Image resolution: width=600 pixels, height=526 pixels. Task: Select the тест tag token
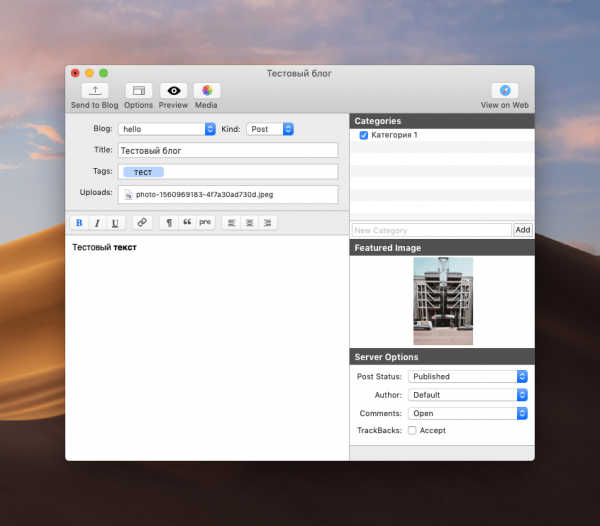[143, 172]
